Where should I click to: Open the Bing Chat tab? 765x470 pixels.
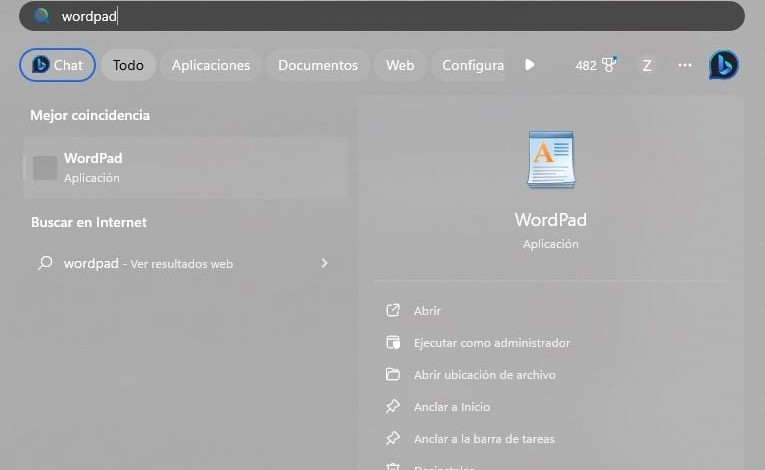(x=58, y=65)
